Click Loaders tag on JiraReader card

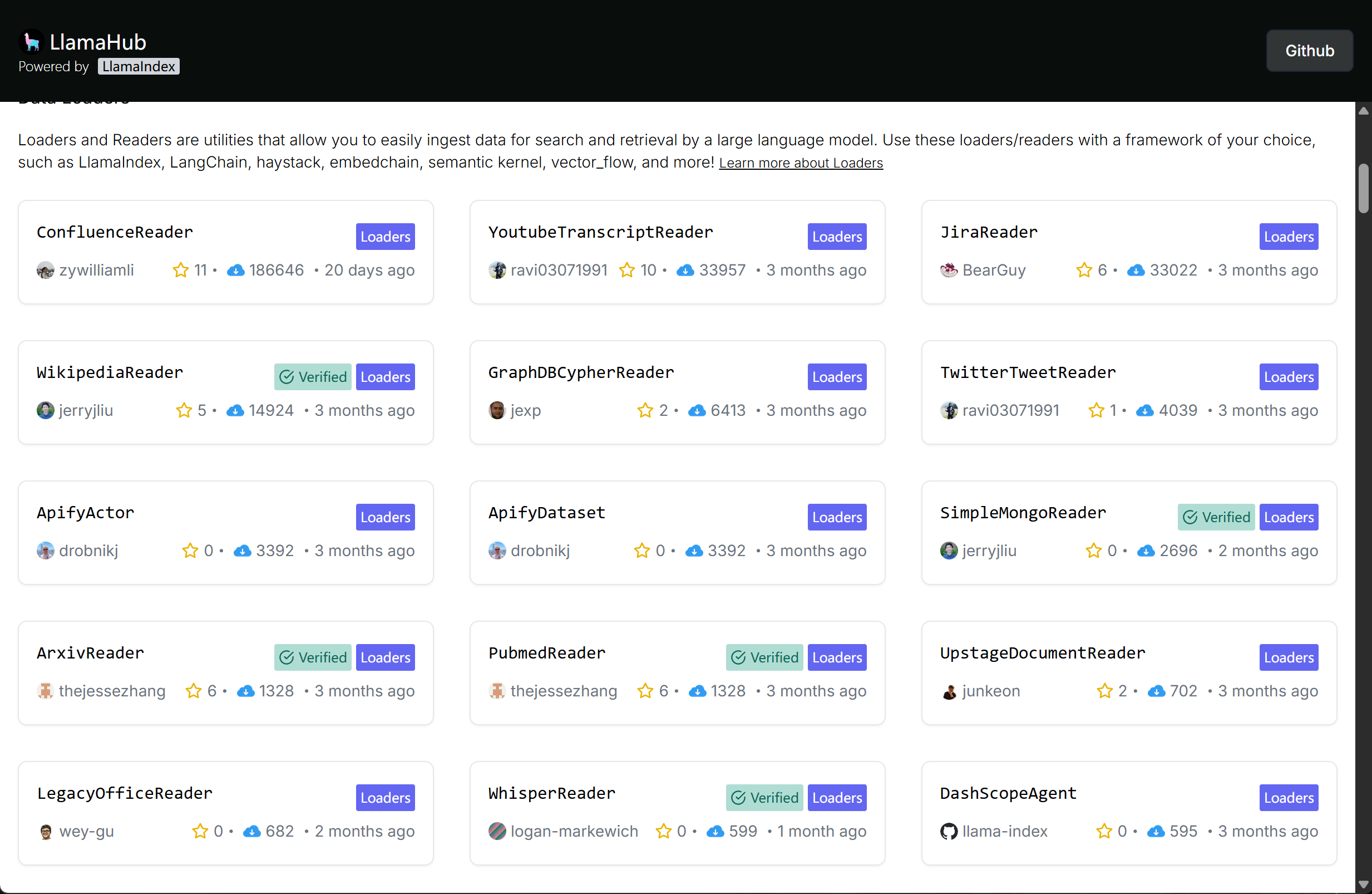point(1289,237)
